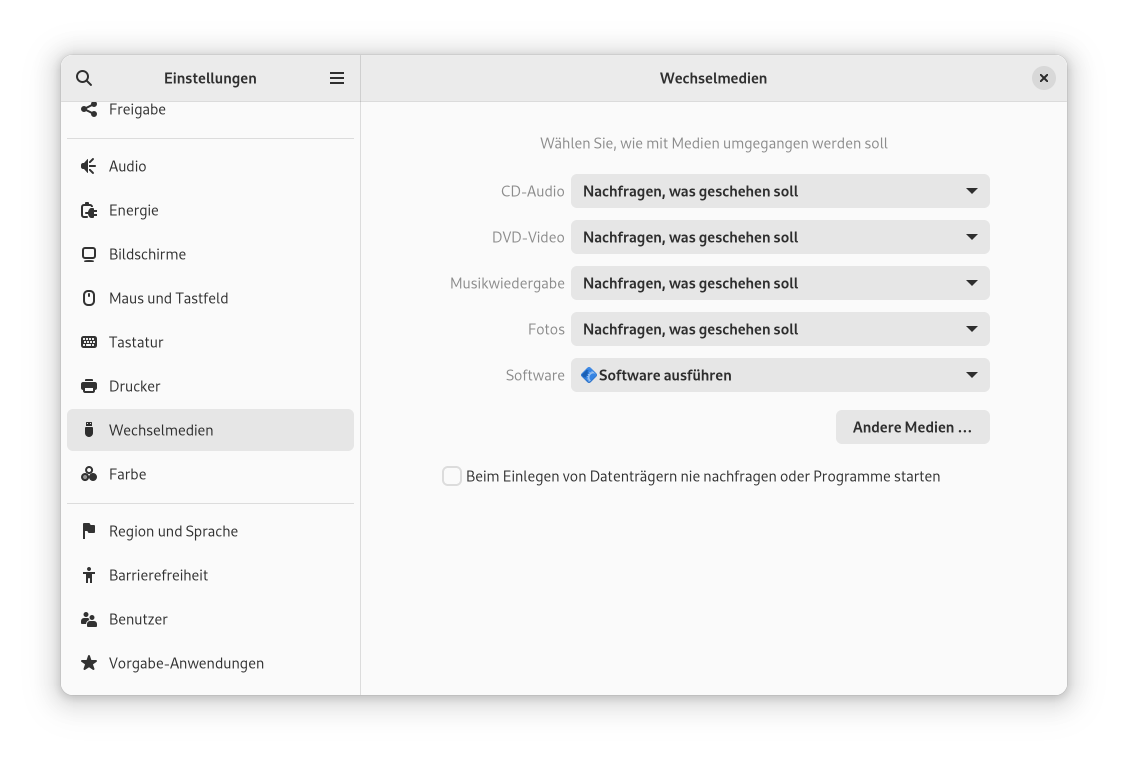Click the Audio speaker icon

pos(89,166)
